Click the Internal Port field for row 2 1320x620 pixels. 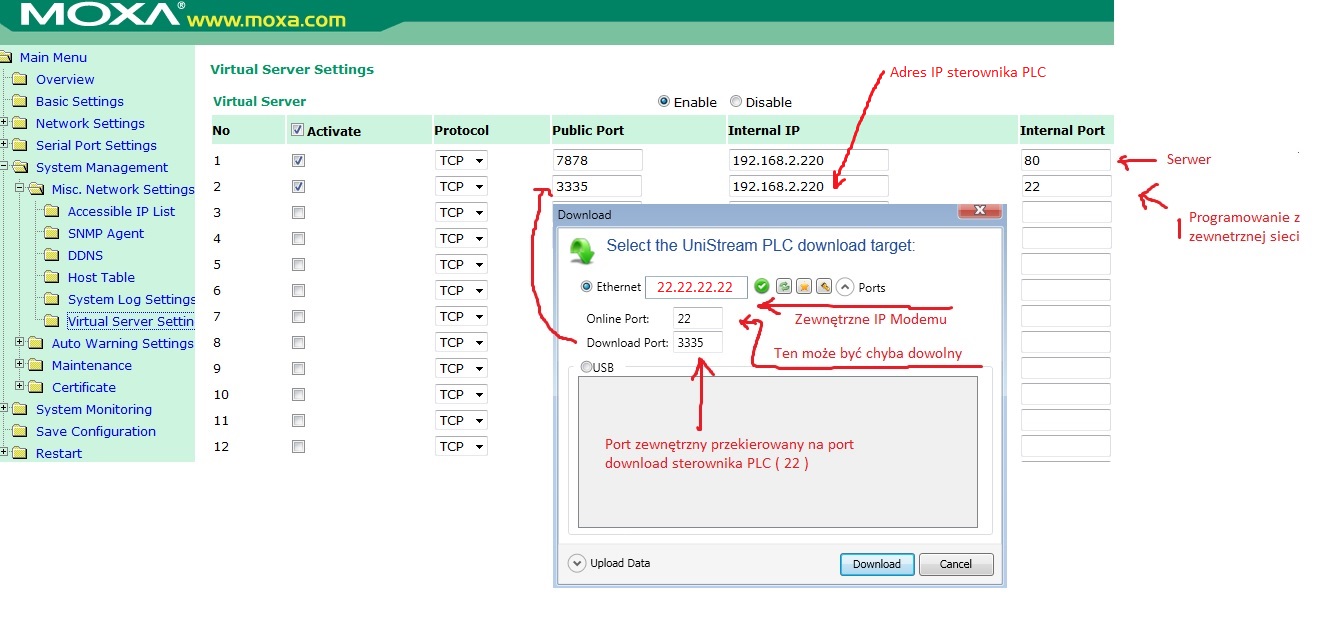click(x=1066, y=186)
